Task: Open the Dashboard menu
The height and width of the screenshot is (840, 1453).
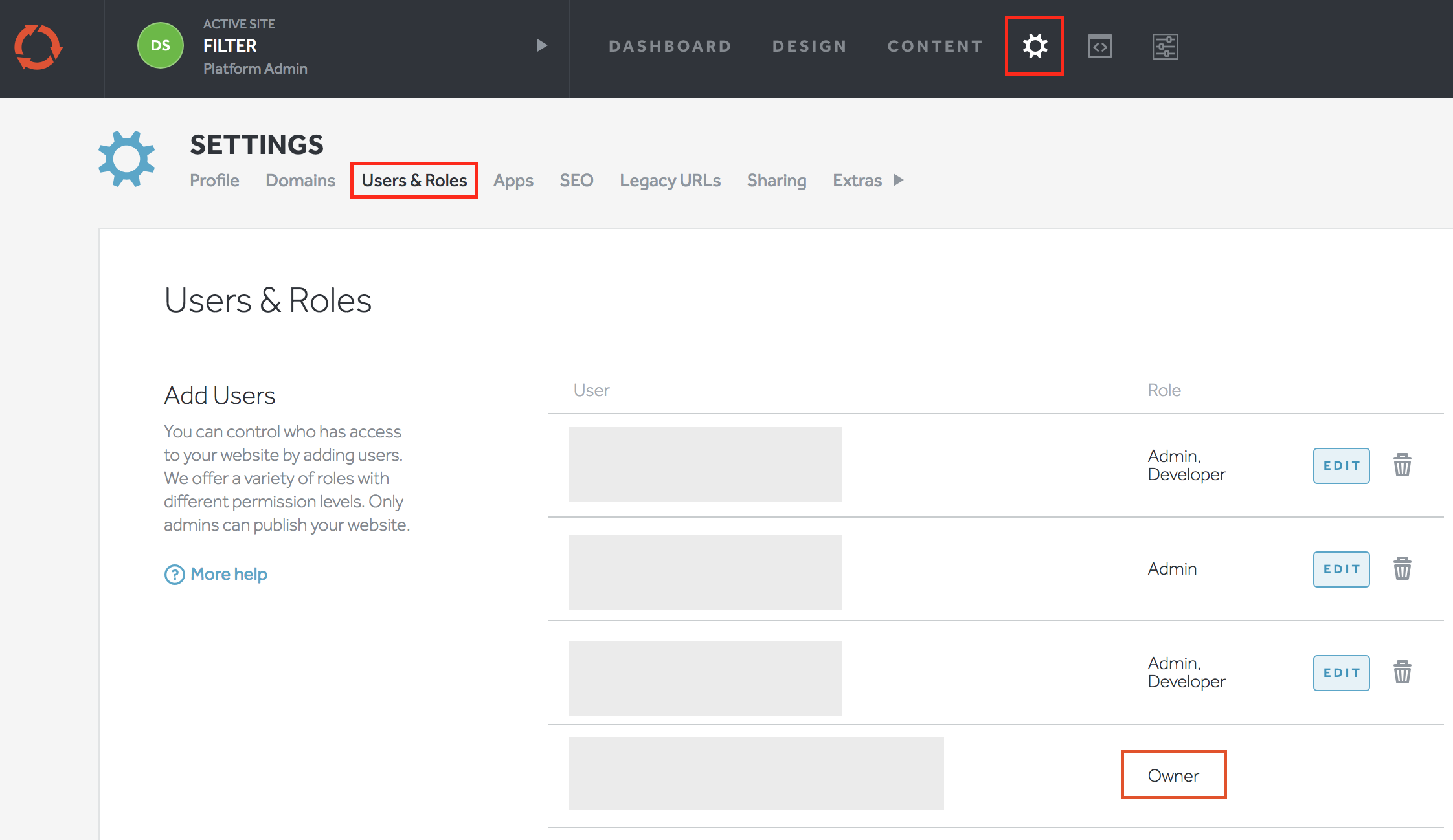Action: pos(670,47)
